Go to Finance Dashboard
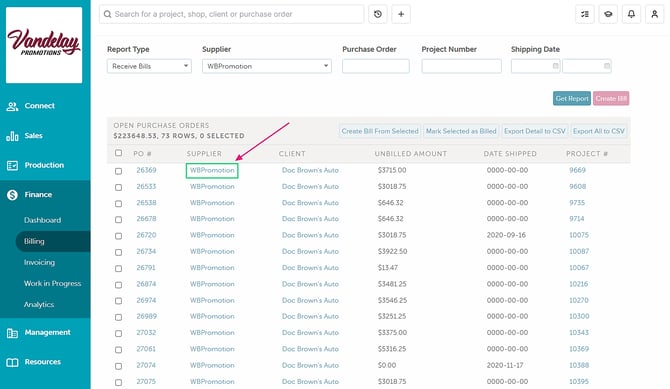The width and height of the screenshot is (670, 389). (x=42, y=220)
